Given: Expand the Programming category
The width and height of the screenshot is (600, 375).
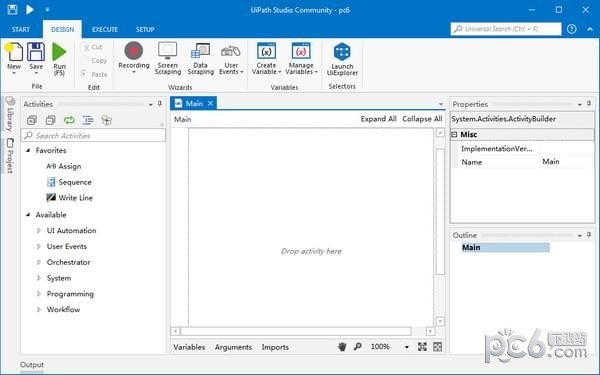Looking at the screenshot, I should (x=39, y=294).
